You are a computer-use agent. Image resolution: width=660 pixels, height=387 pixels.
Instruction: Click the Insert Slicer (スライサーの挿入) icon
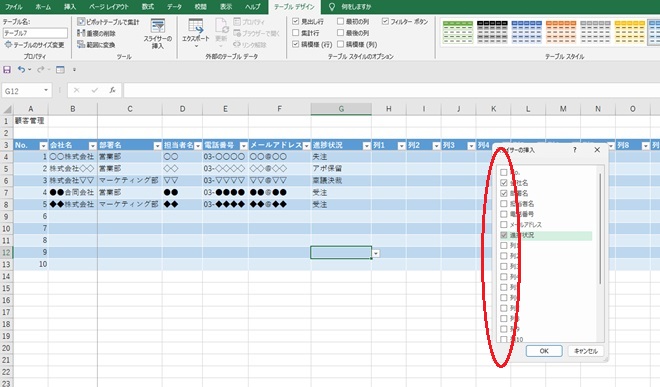pyautogui.click(x=158, y=26)
